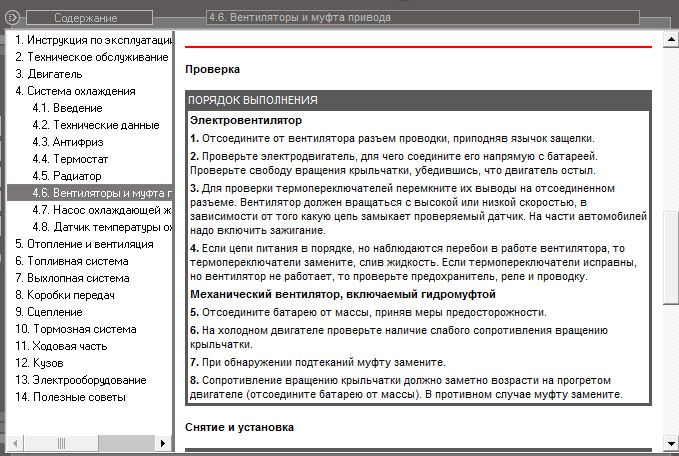Open chapter 12. Кузов
Viewport: 679px width, 456px height.
(x=39, y=363)
